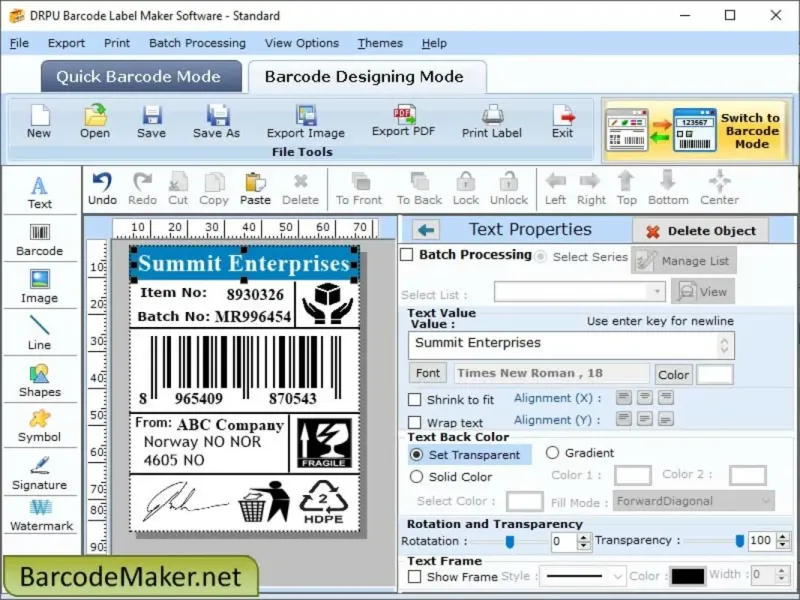Open the View Options menu

(x=302, y=43)
